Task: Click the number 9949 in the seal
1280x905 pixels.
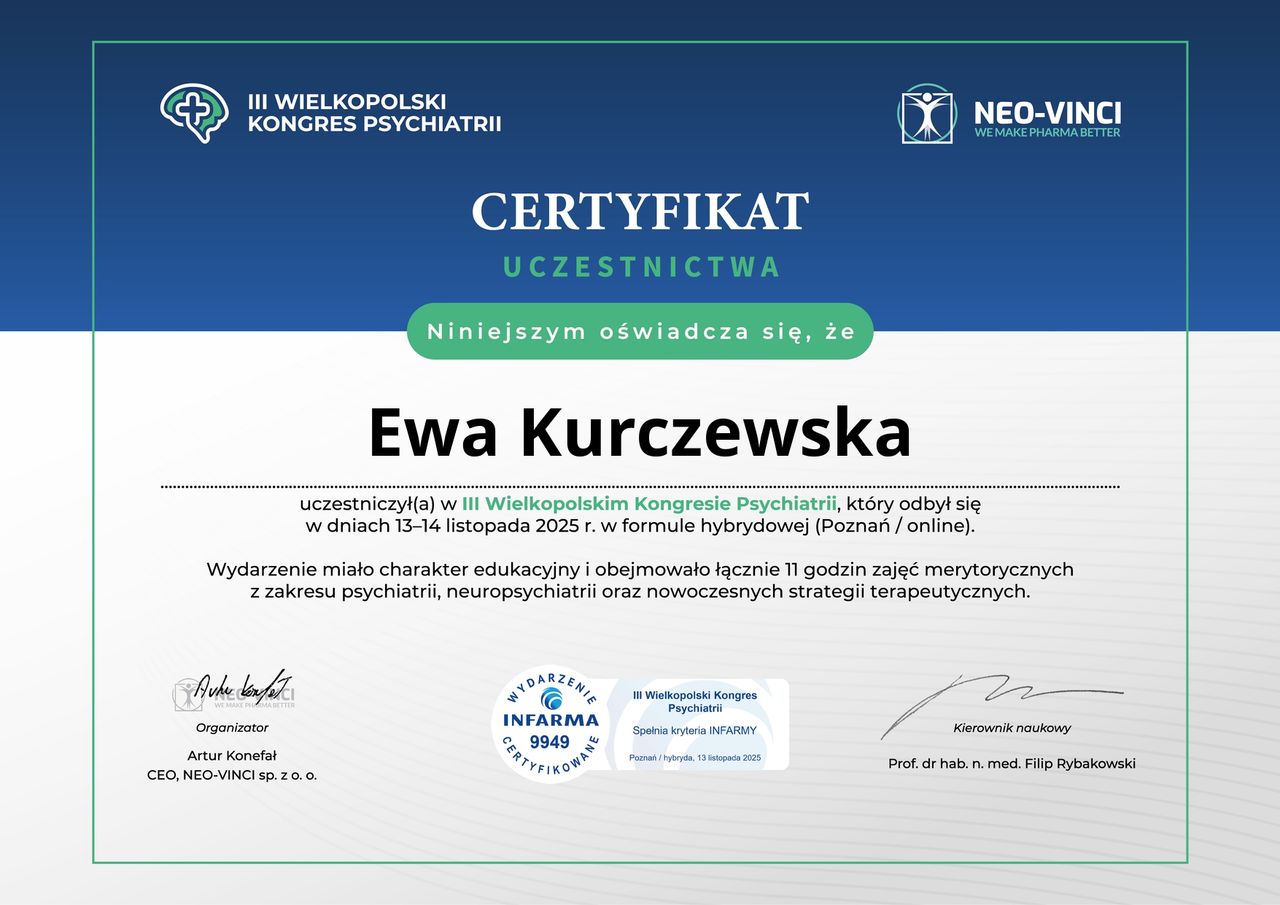Action: [549, 741]
